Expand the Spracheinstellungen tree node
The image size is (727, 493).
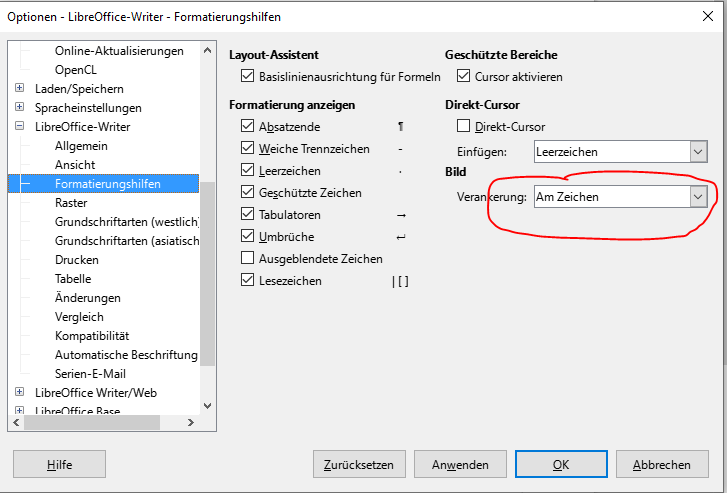click(x=19, y=107)
